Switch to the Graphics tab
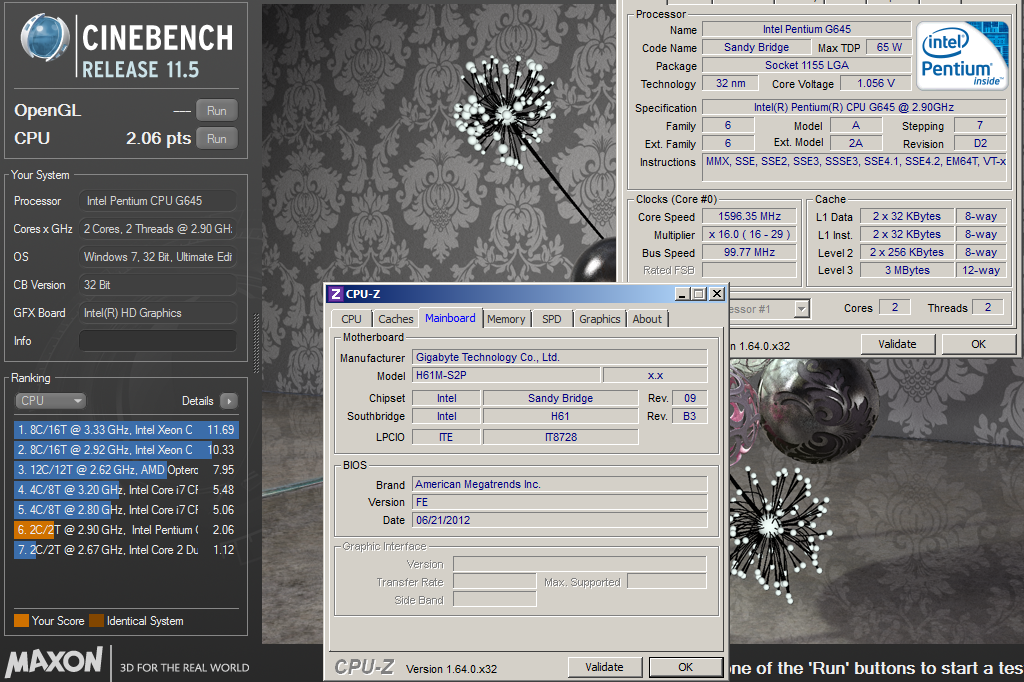The height and width of the screenshot is (682, 1024). click(600, 319)
